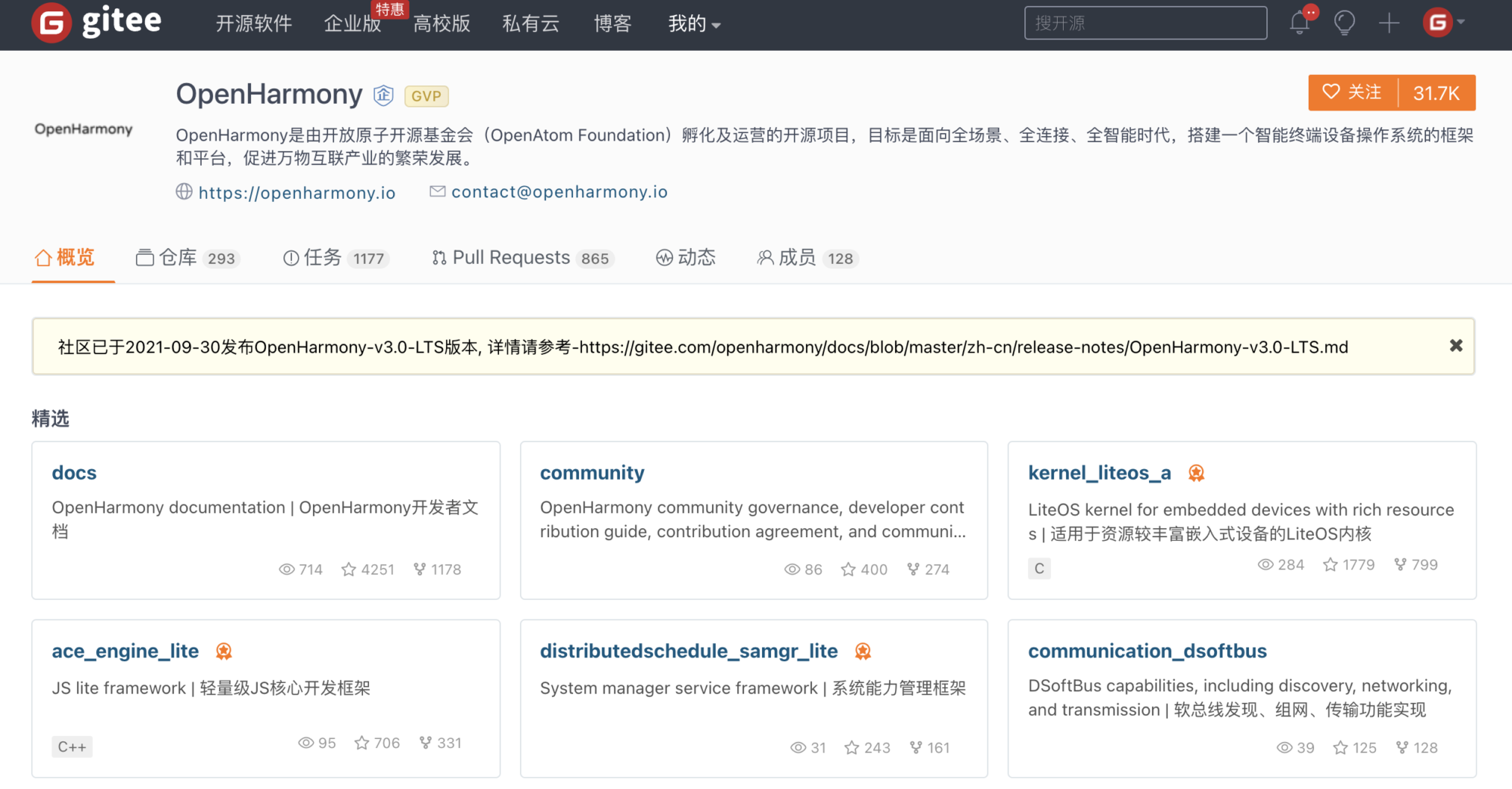Image resolution: width=1512 pixels, height=789 pixels.
Task: Switch to the Pull Requests 865 tab
Action: pyautogui.click(x=522, y=258)
